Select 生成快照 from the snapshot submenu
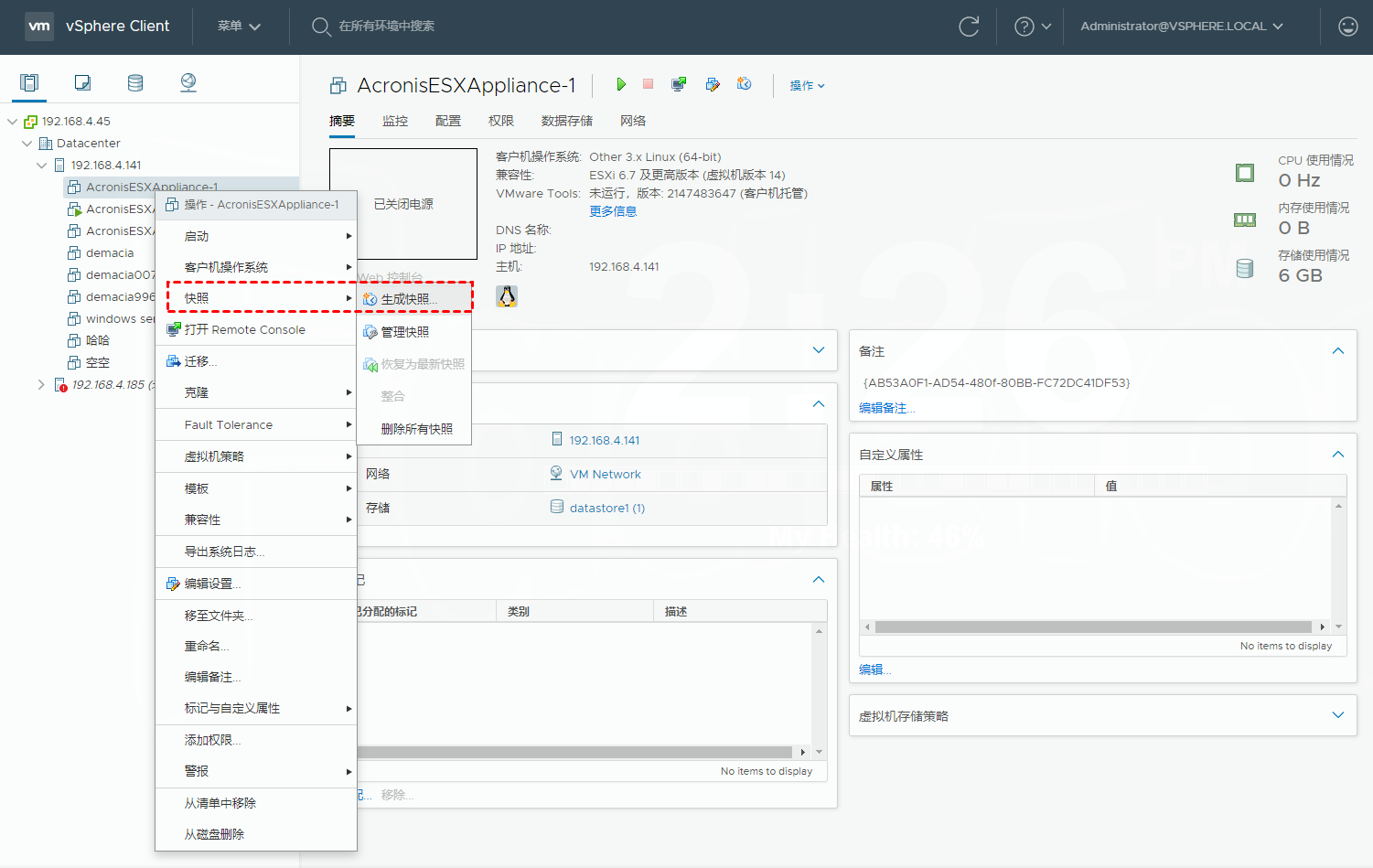 pos(409,299)
